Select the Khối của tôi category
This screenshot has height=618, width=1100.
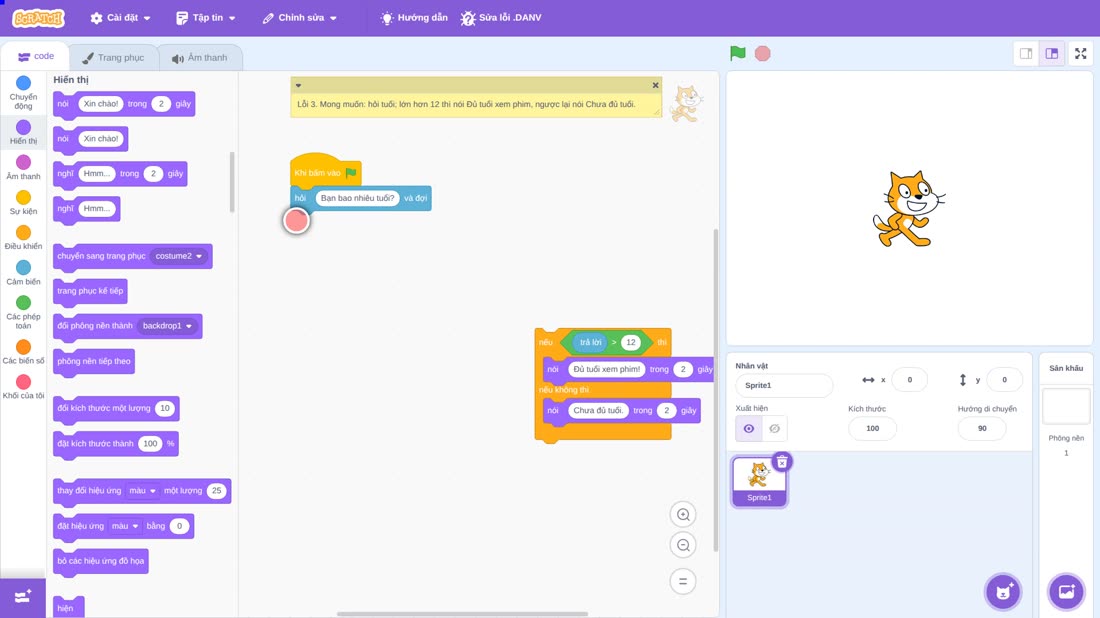click(x=23, y=387)
